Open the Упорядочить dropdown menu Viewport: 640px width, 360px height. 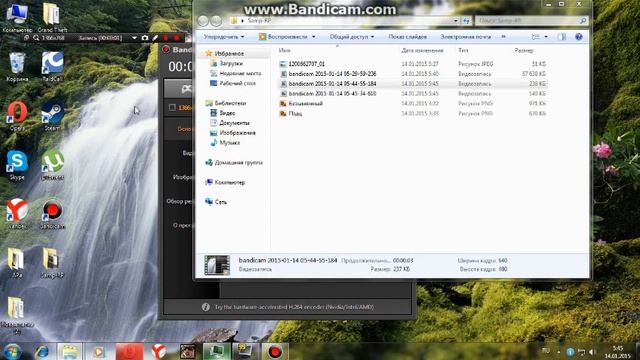(x=224, y=37)
